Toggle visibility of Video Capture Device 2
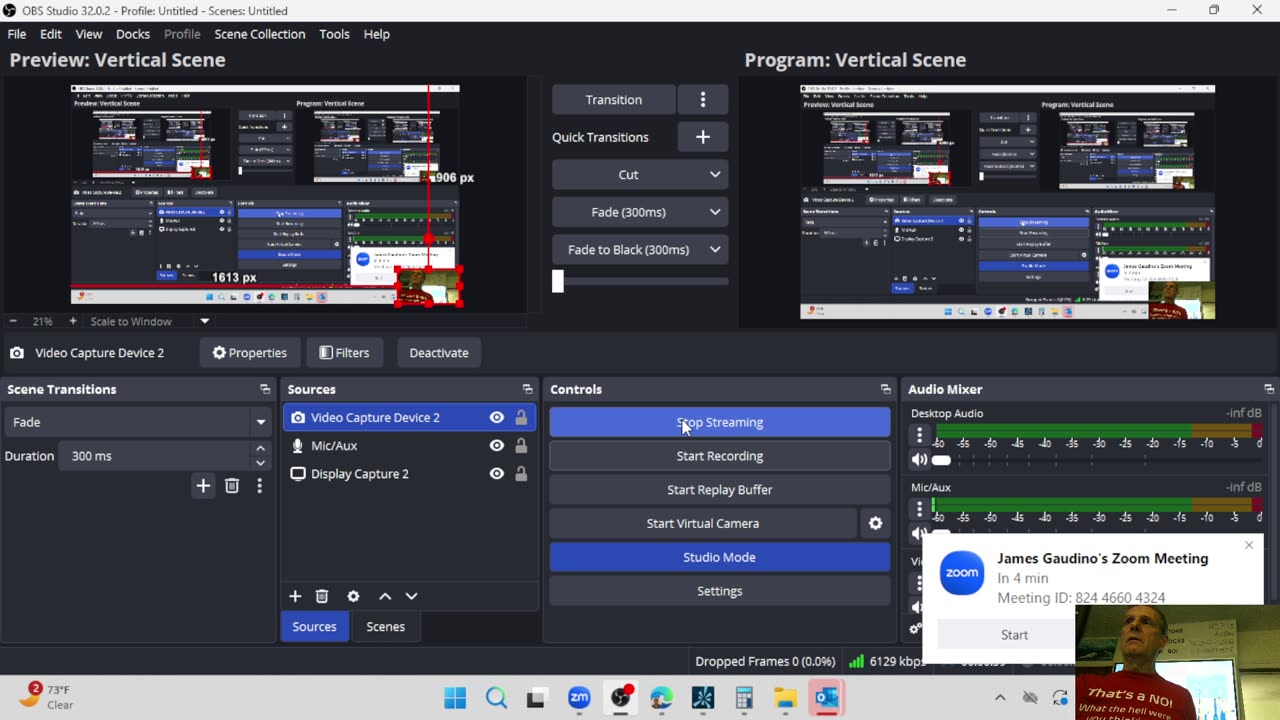Viewport: 1280px width, 720px height. [496, 418]
